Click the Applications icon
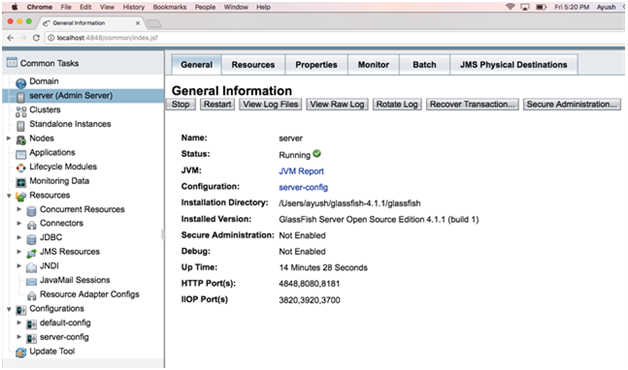 pos(21,154)
